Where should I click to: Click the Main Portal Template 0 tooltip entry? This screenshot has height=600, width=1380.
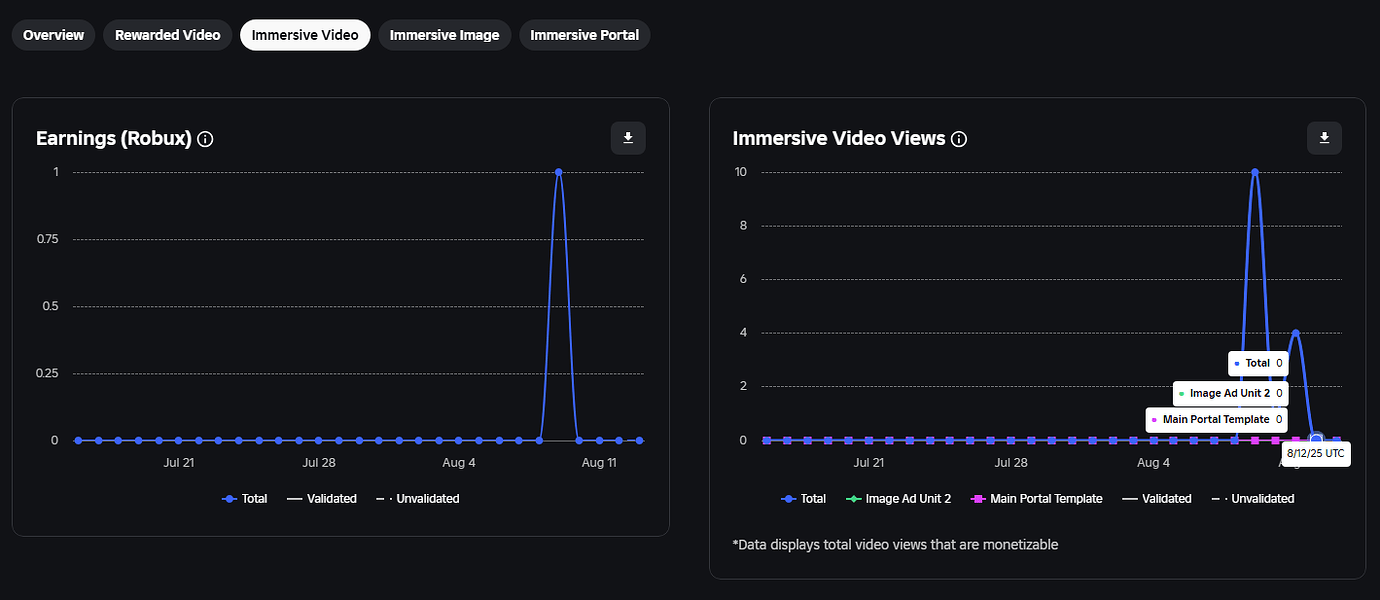1216,419
